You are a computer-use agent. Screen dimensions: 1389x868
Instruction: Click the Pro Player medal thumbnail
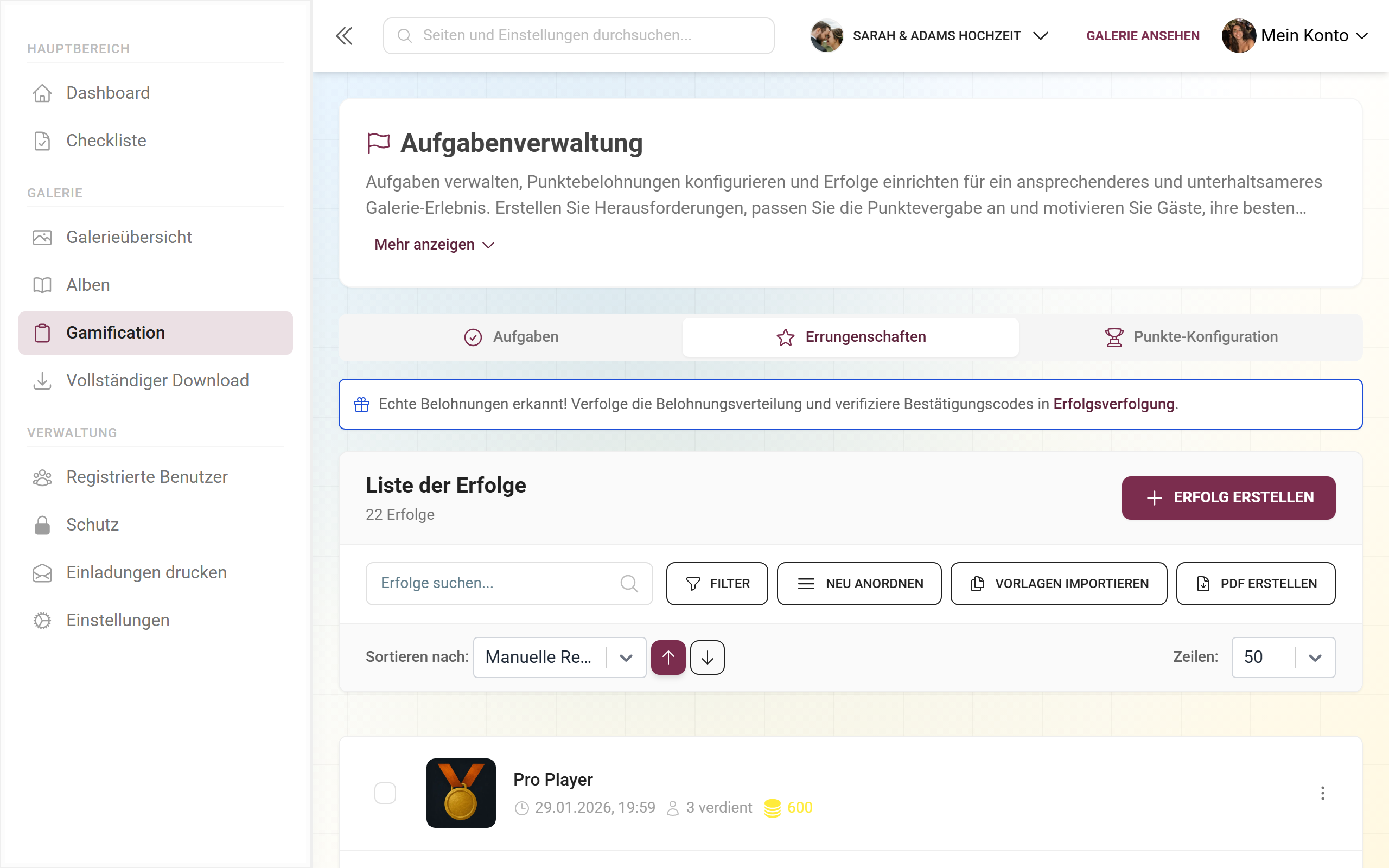pos(461,793)
